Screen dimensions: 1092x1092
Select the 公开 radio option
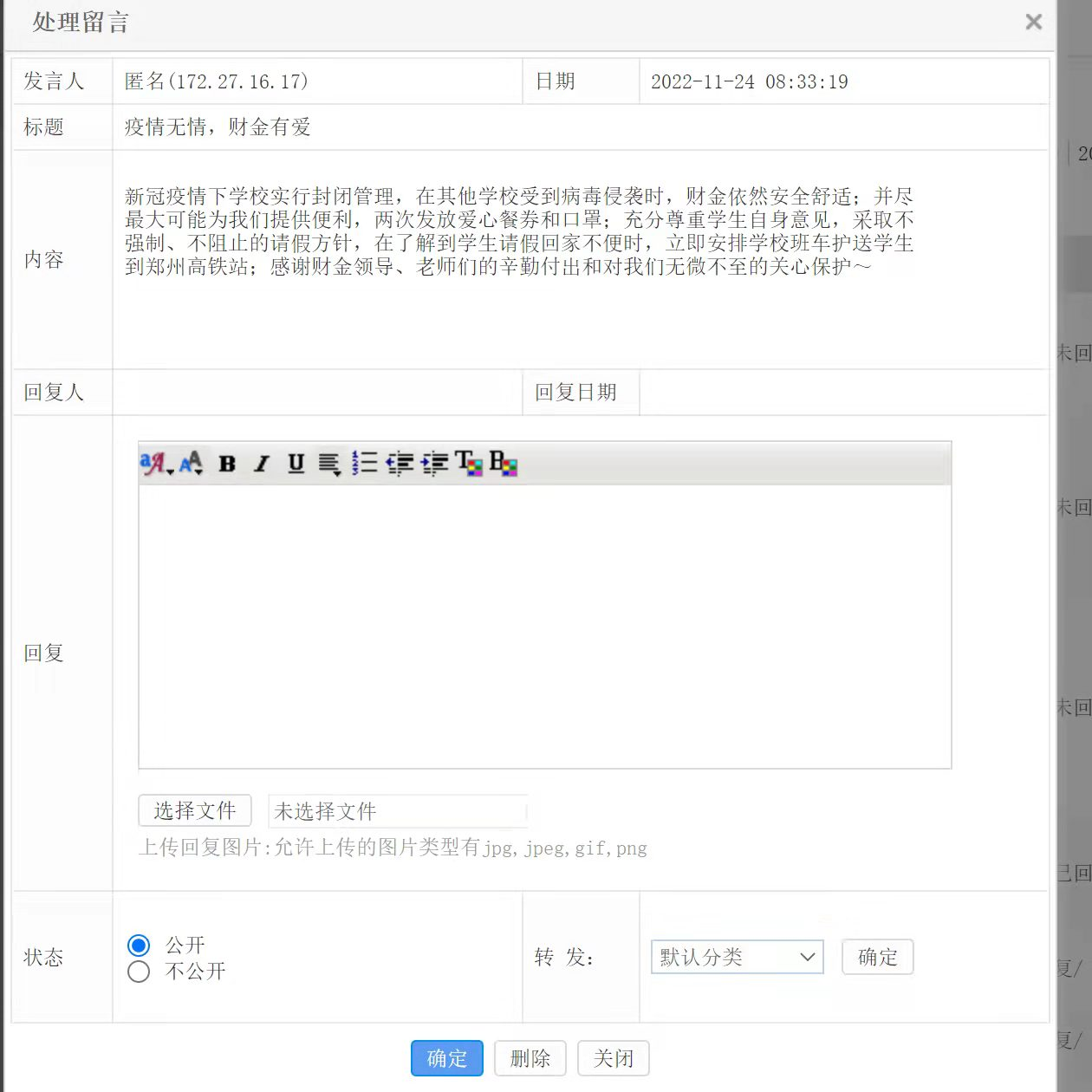(139, 945)
